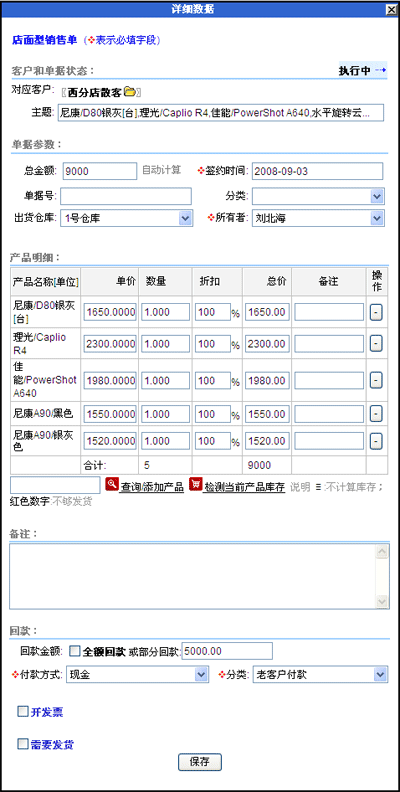
Task: Check the 全额回款 checkbox
Action: click(x=74, y=651)
